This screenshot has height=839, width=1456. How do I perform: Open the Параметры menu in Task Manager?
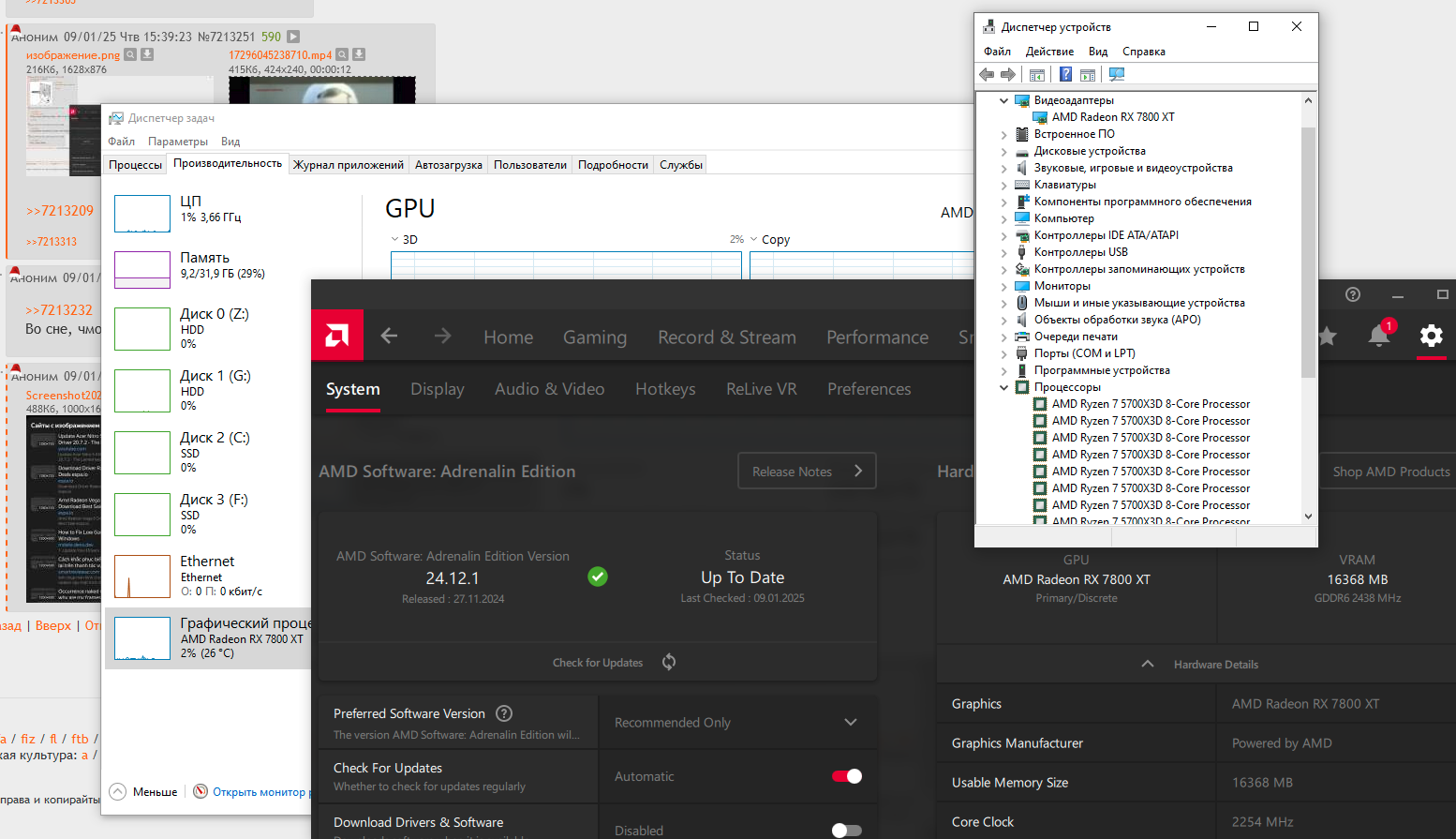178,142
